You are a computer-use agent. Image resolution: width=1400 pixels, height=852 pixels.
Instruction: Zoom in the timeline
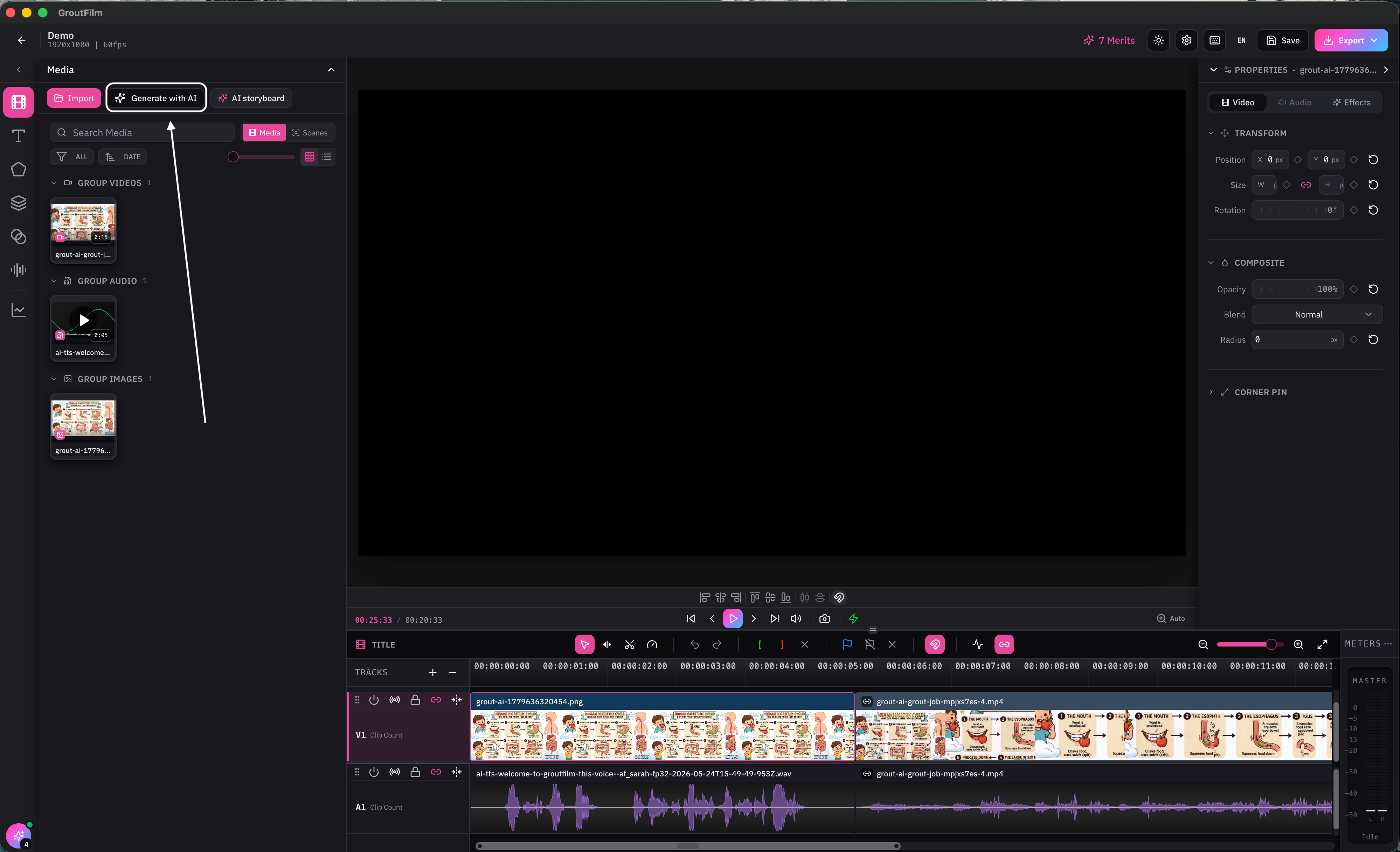click(x=1298, y=645)
